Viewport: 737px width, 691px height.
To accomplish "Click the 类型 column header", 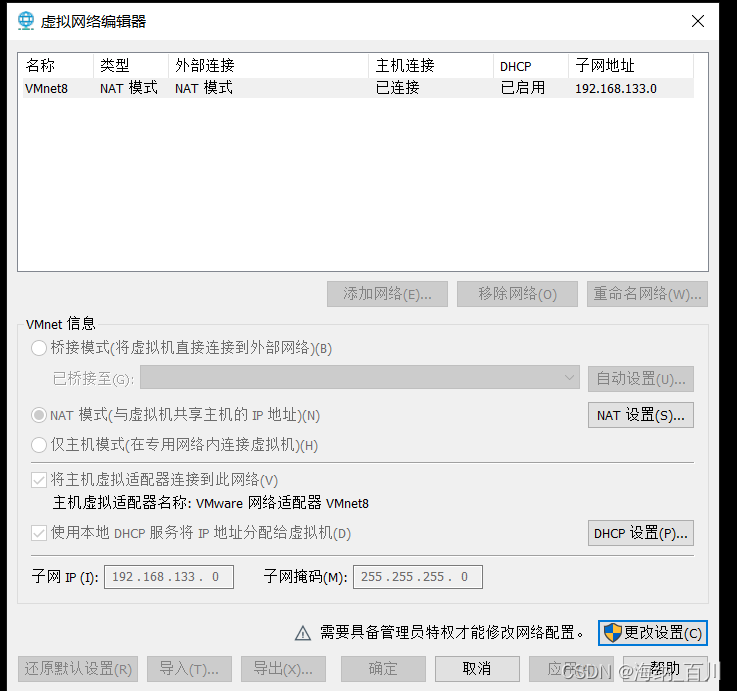I will 131,65.
